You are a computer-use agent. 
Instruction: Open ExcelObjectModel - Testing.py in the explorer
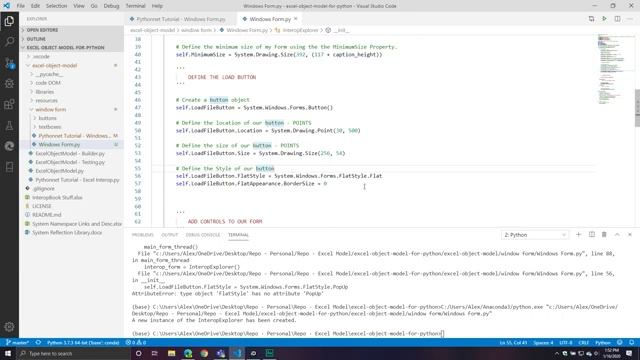(x=71, y=162)
